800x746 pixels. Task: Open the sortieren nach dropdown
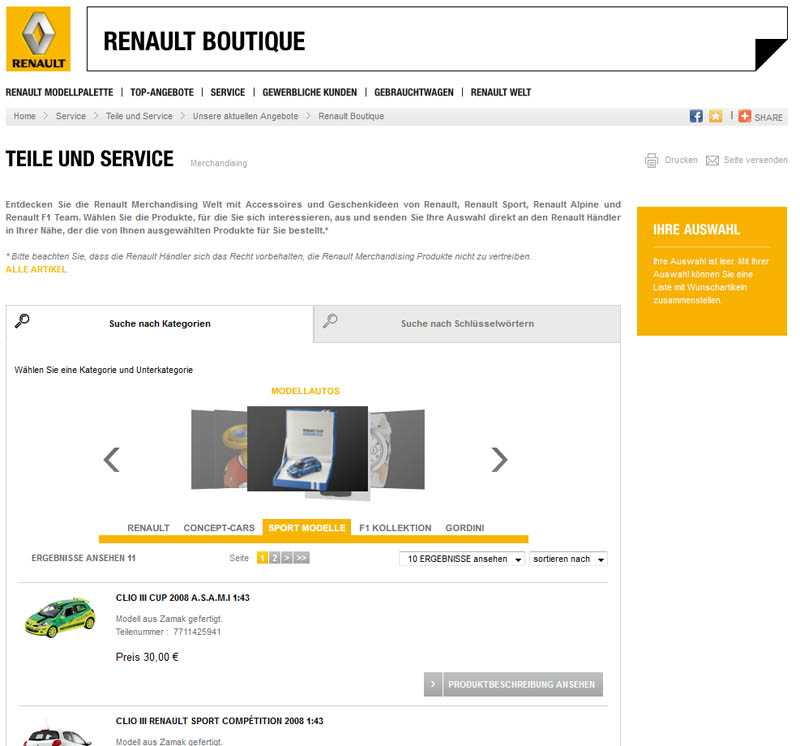(x=567, y=559)
